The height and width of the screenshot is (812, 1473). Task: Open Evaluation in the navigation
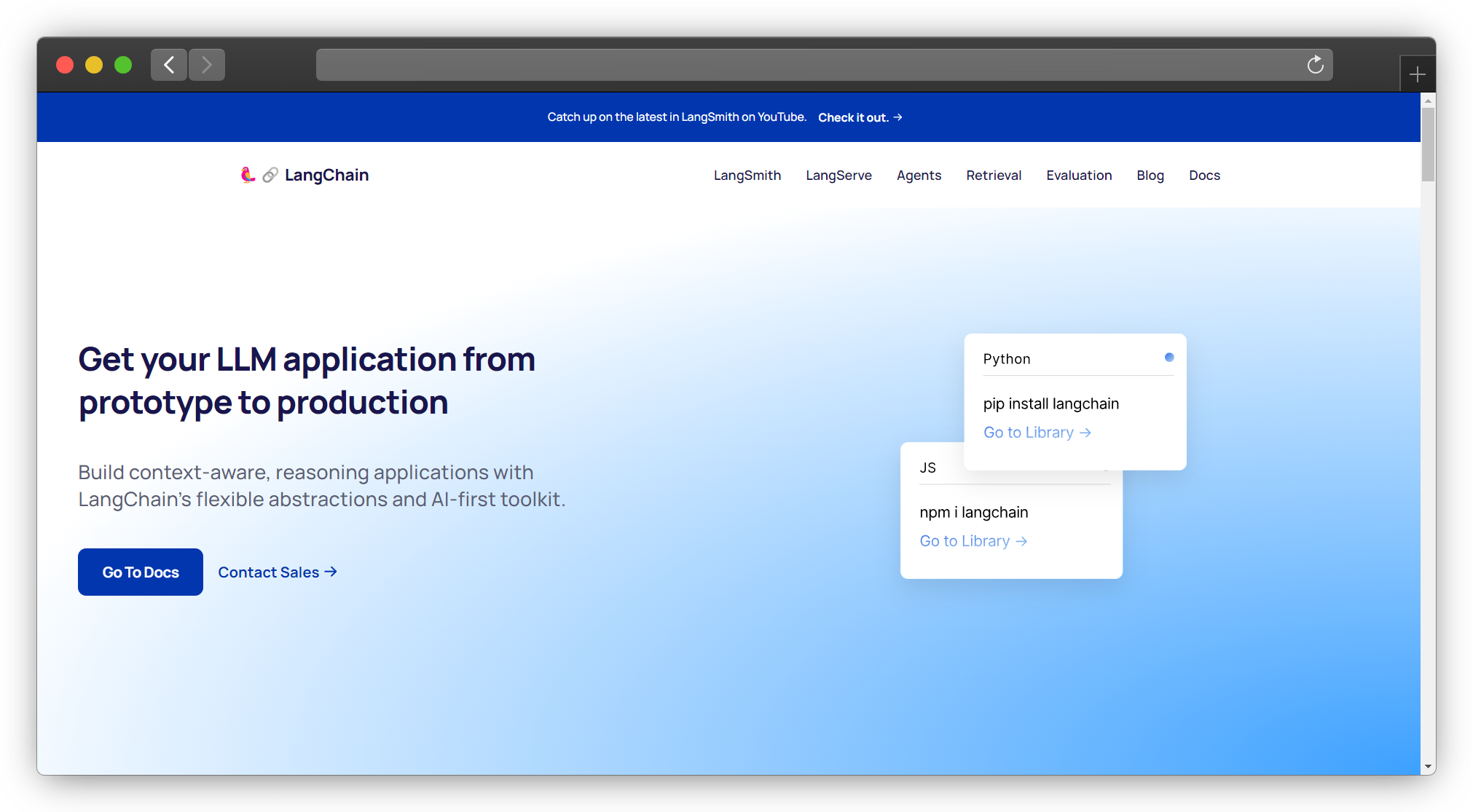tap(1079, 176)
